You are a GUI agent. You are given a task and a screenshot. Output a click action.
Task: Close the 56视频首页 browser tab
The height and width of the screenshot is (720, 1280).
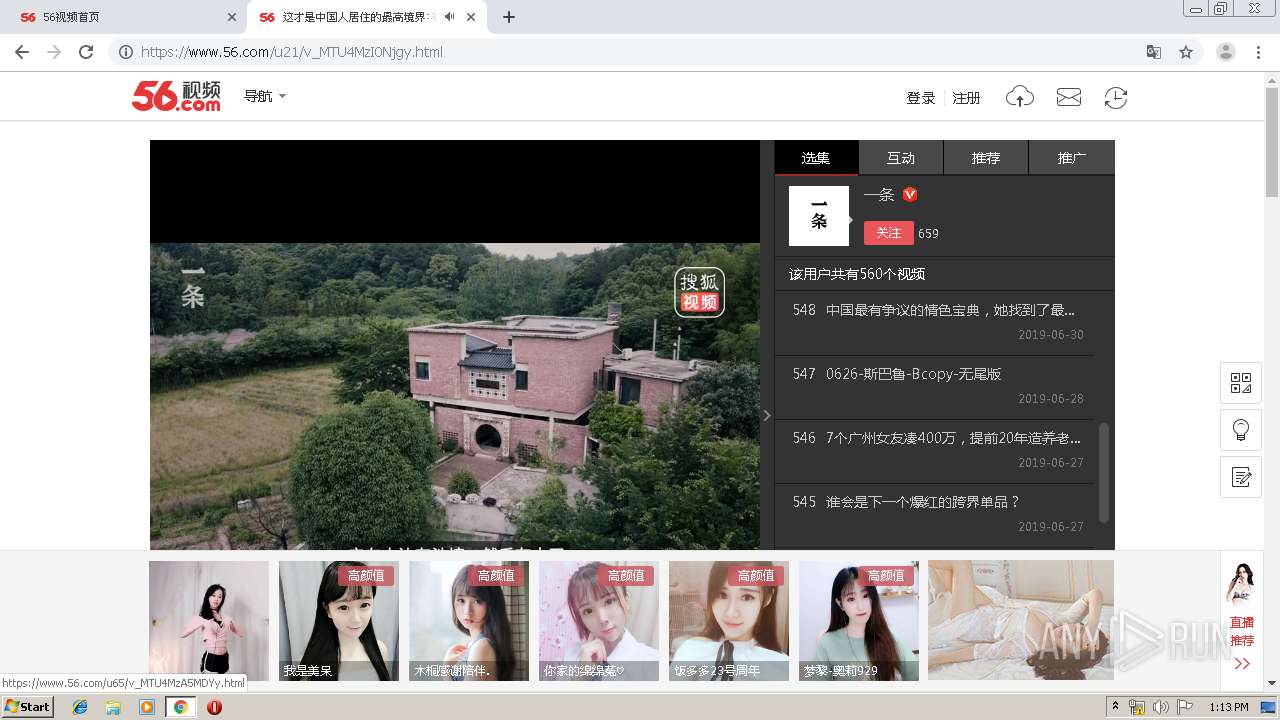coord(232,17)
